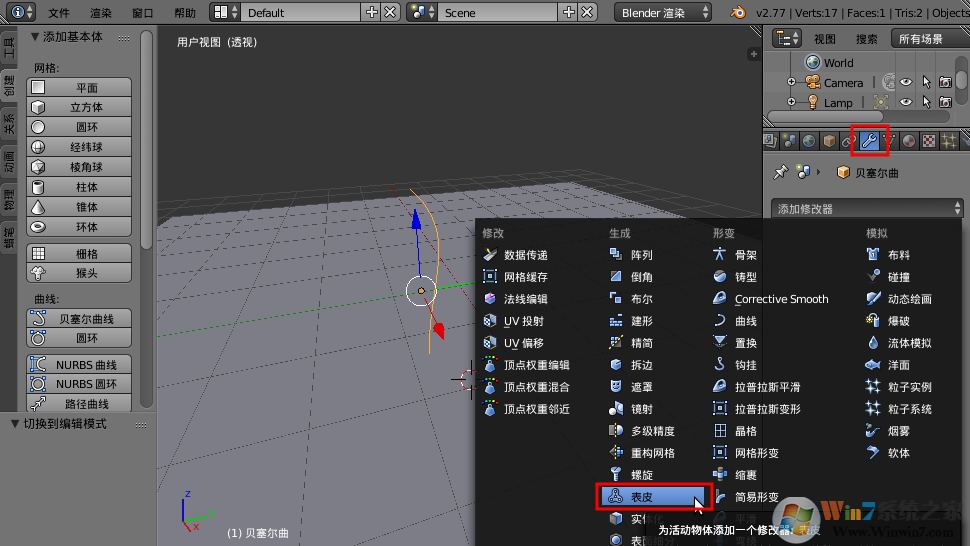970x546 pixels.
Task: Click the toolshelf vertical scrollbar
Action: [146, 140]
